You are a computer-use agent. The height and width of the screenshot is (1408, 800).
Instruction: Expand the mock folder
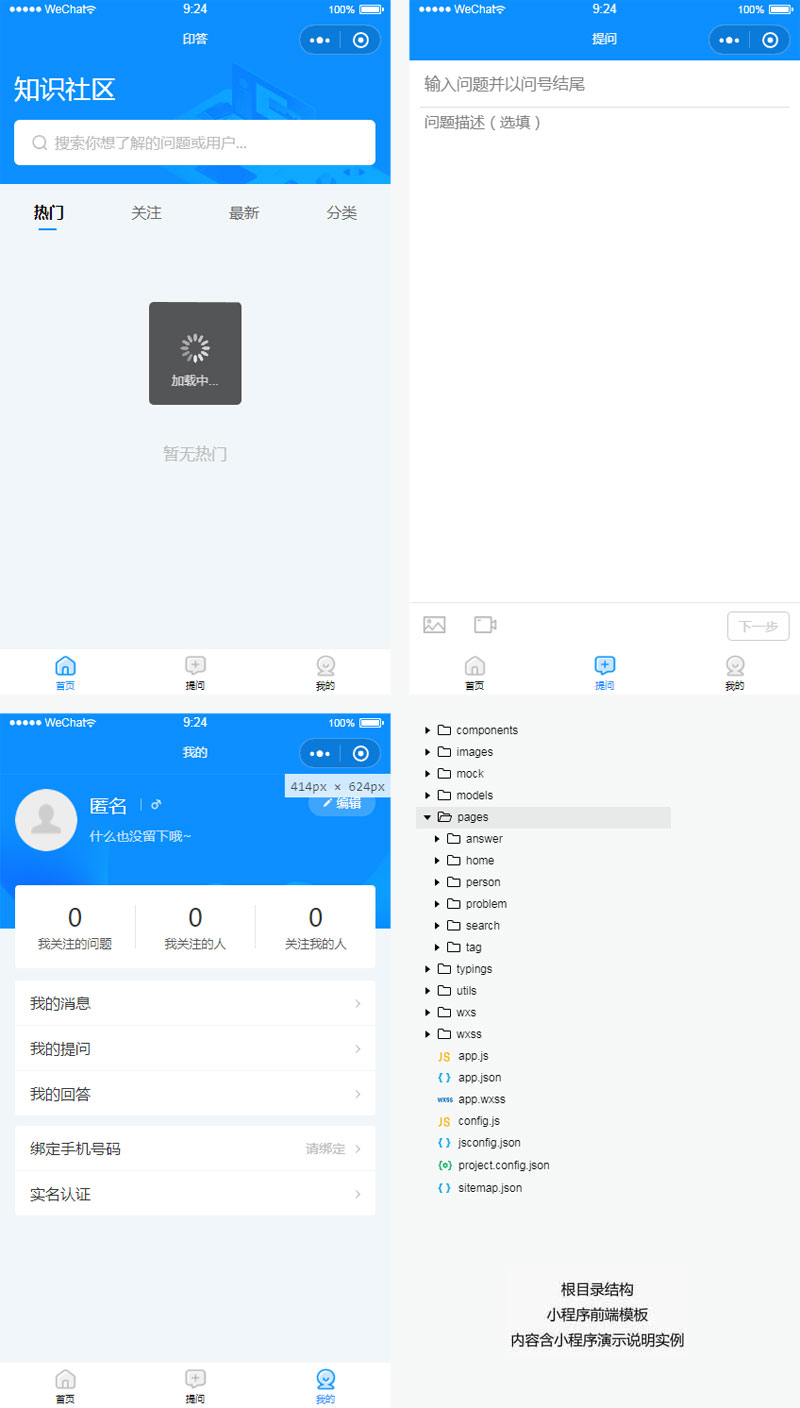[428, 774]
